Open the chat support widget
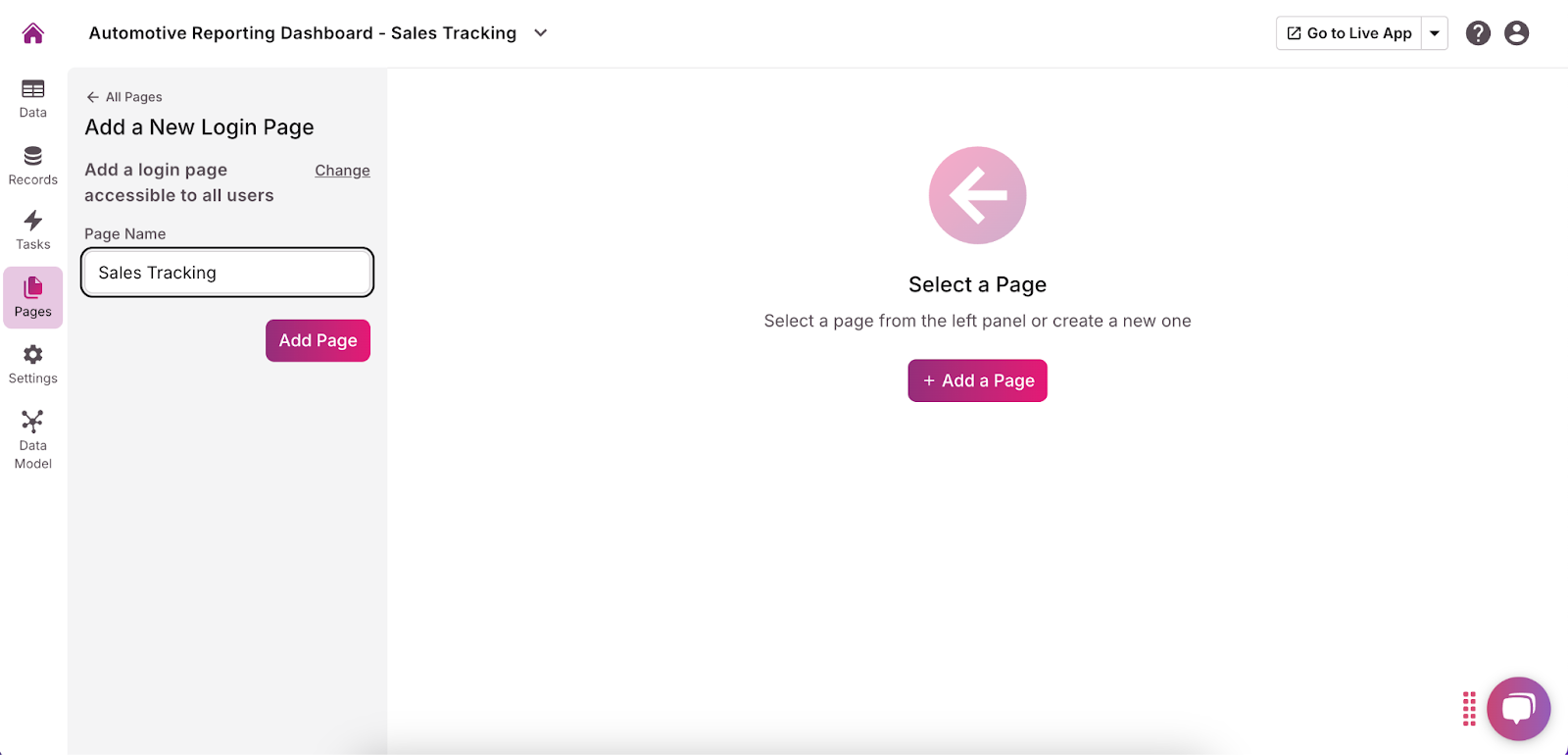Image resolution: width=1568 pixels, height=755 pixels. [x=1518, y=708]
